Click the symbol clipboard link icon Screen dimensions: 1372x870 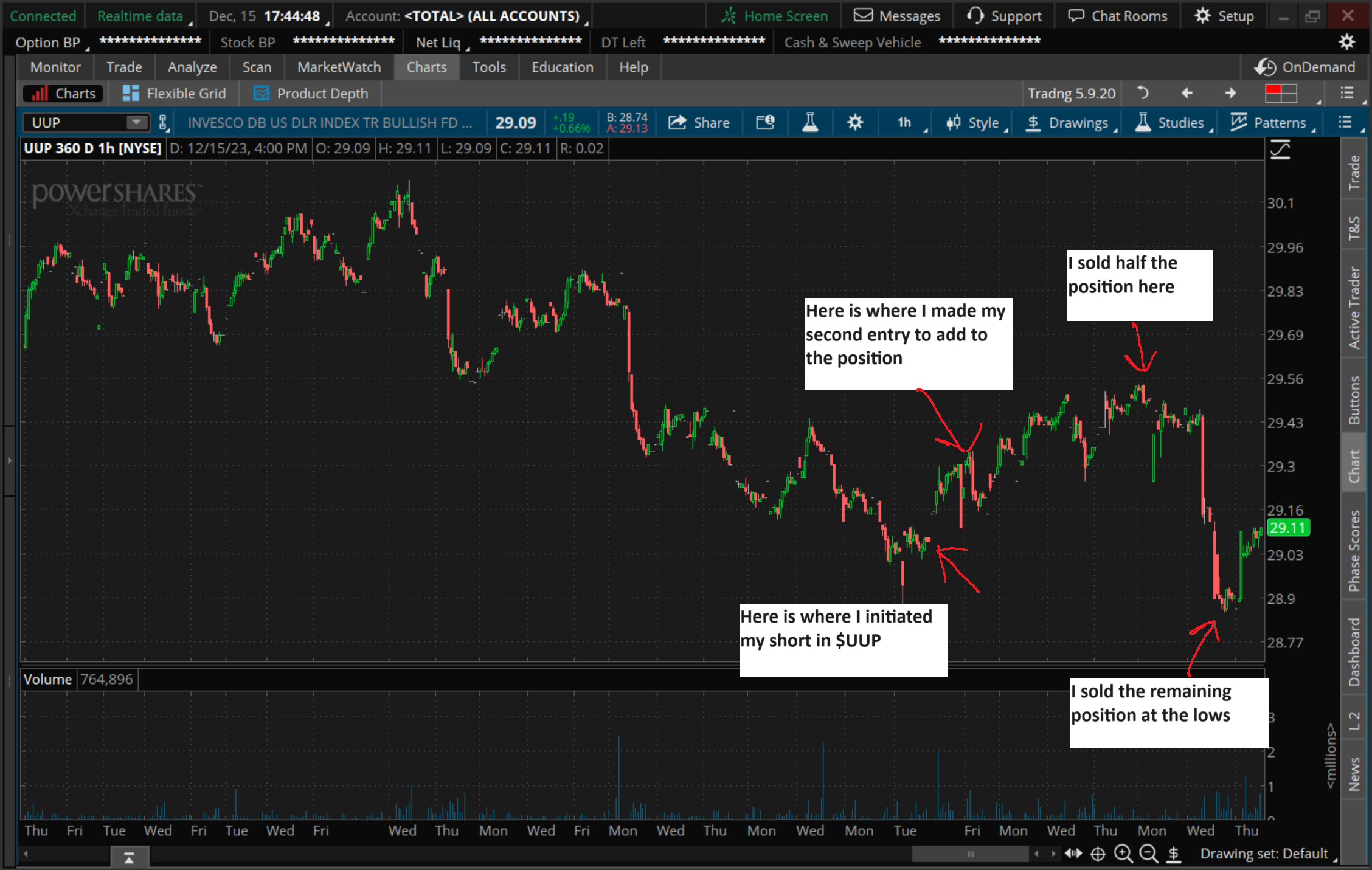[x=163, y=123]
